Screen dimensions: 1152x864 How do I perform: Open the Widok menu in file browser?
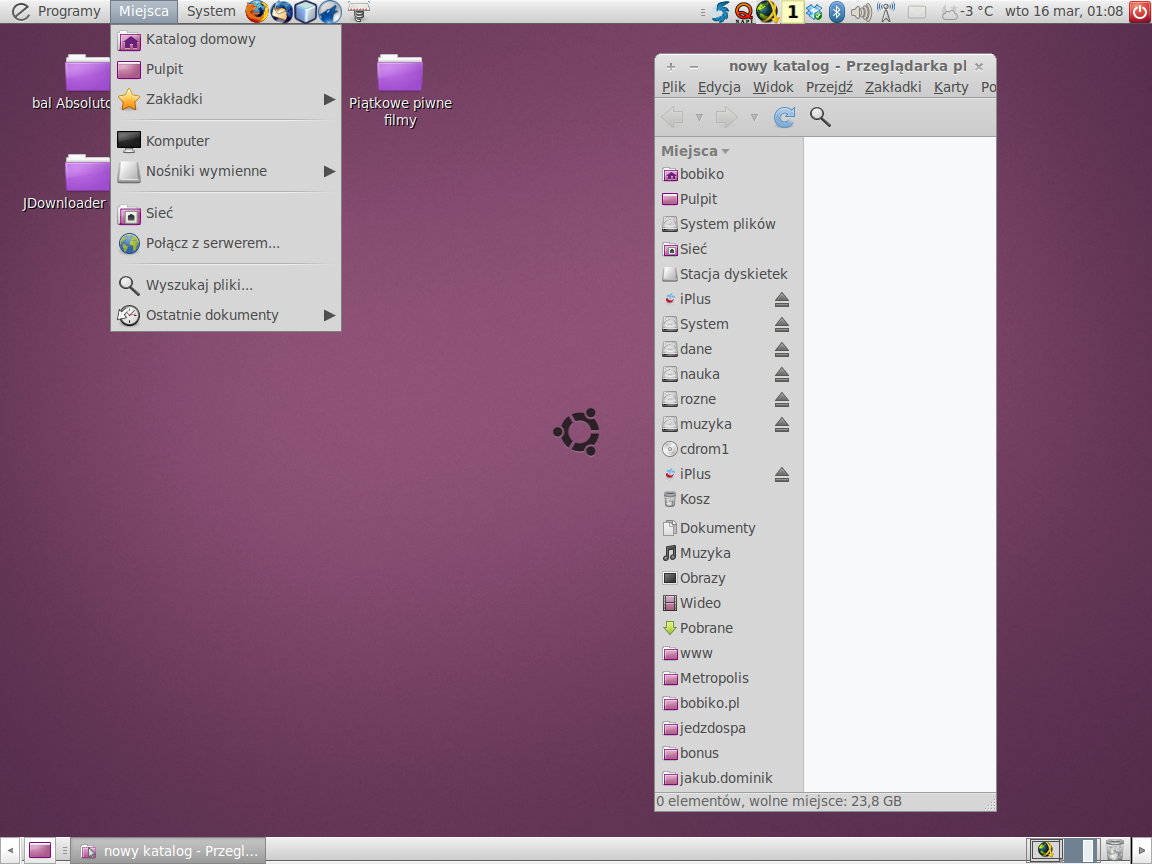[x=773, y=87]
